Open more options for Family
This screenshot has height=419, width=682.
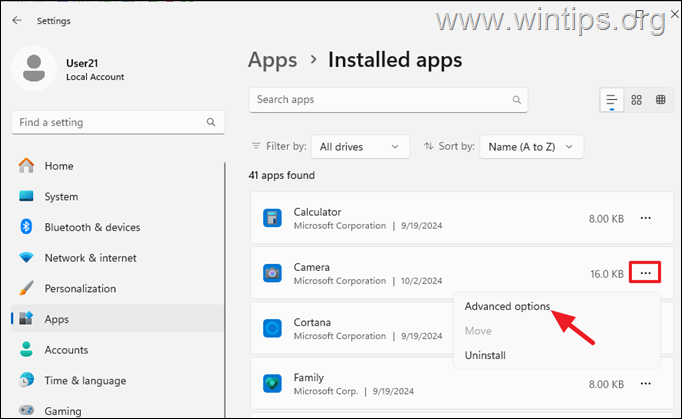(x=645, y=384)
